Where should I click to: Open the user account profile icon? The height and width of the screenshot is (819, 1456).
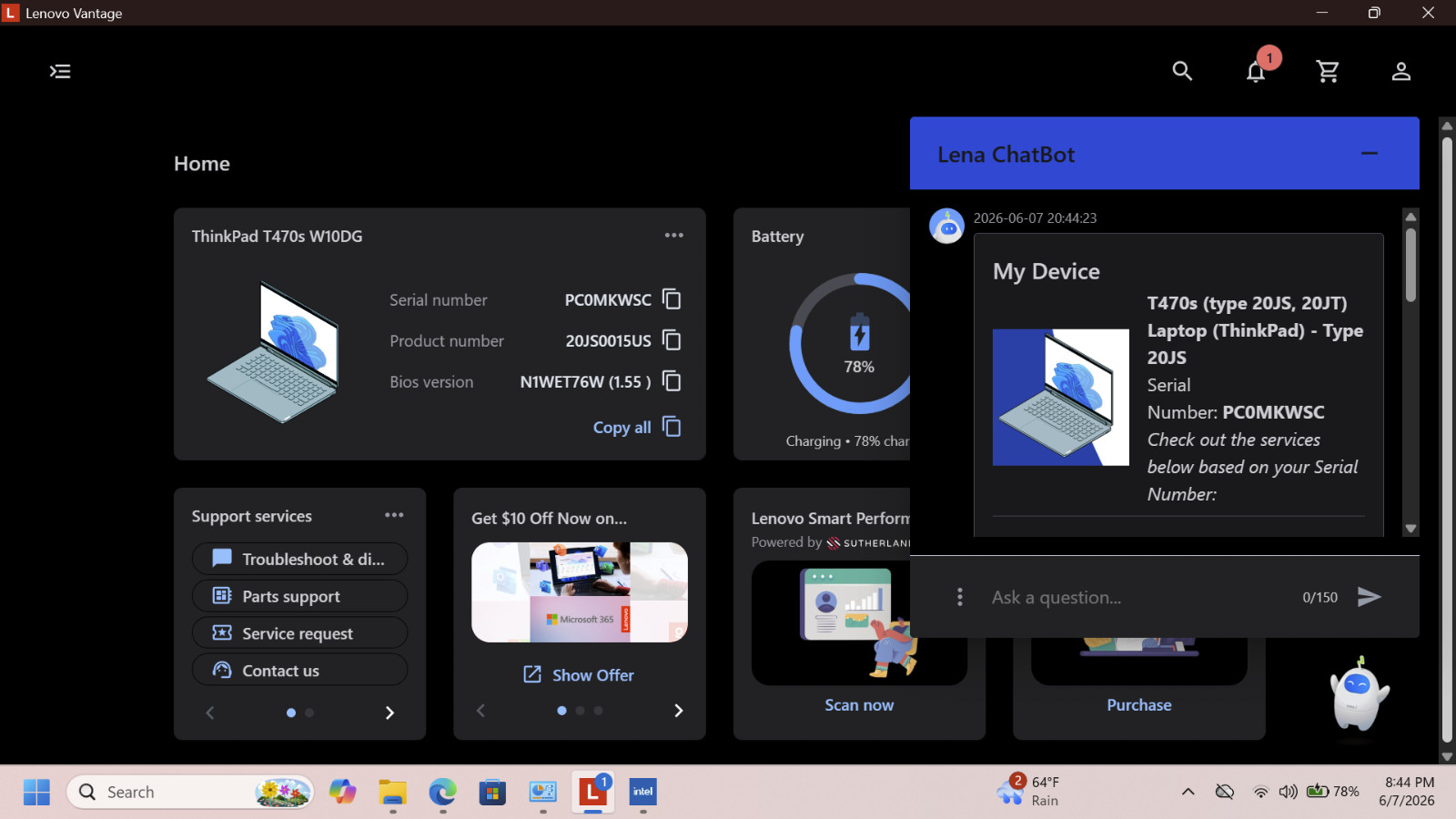1401,71
